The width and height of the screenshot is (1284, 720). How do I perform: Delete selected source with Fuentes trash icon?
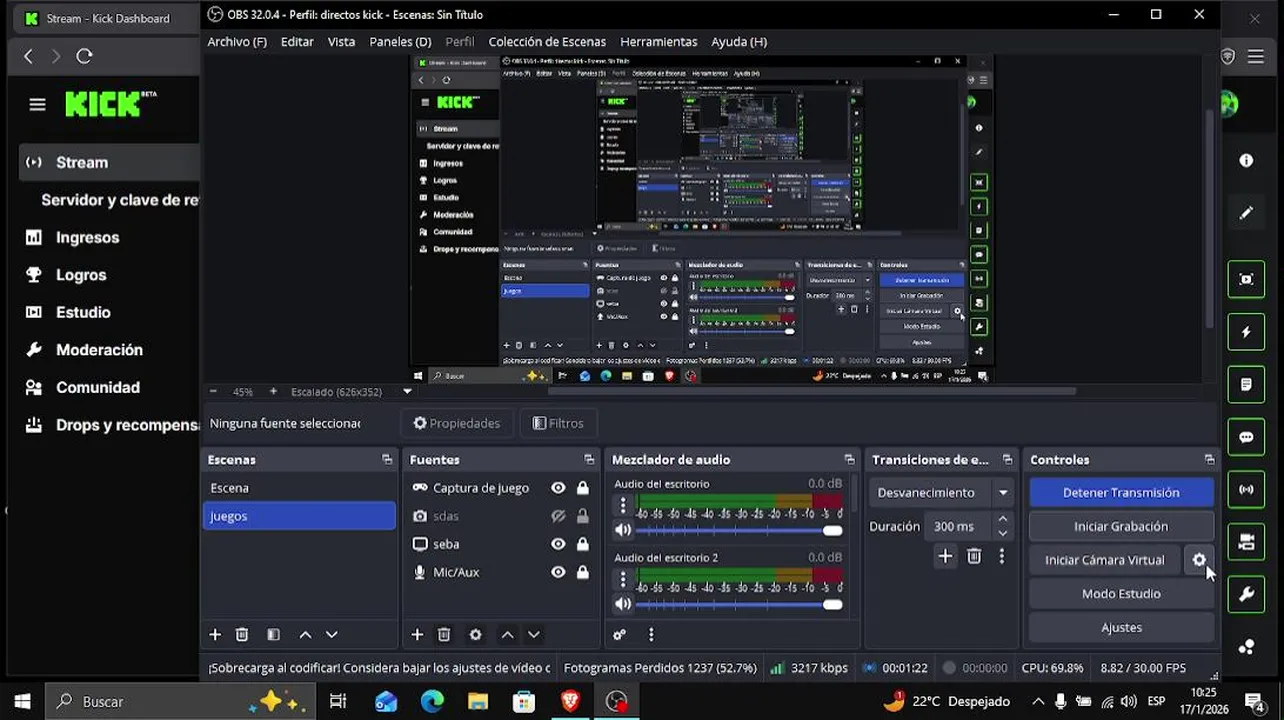coord(444,635)
